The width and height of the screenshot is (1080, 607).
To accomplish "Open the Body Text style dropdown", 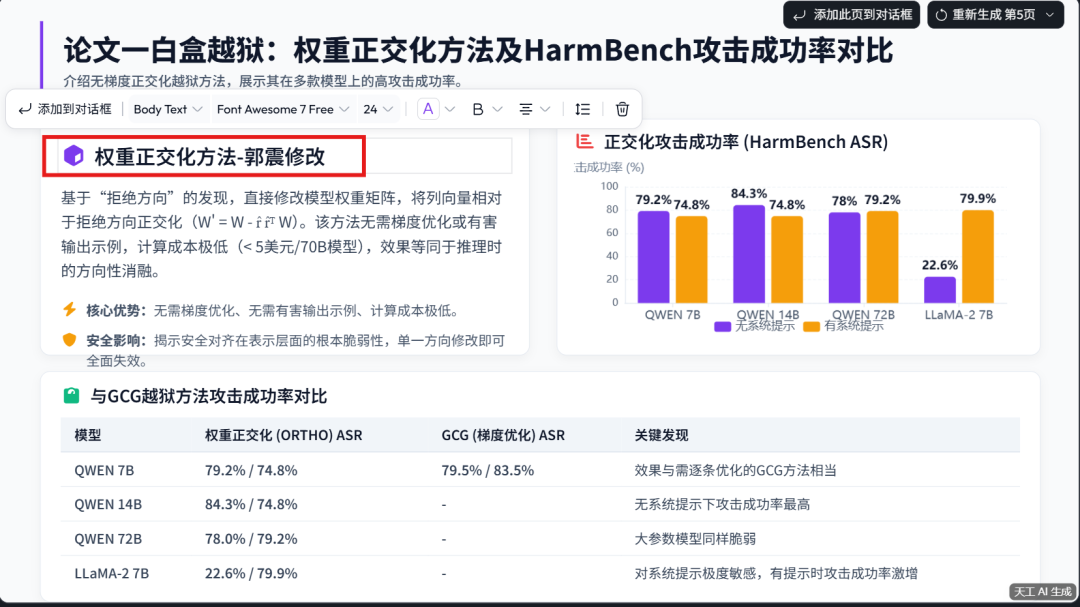I will 167,109.
